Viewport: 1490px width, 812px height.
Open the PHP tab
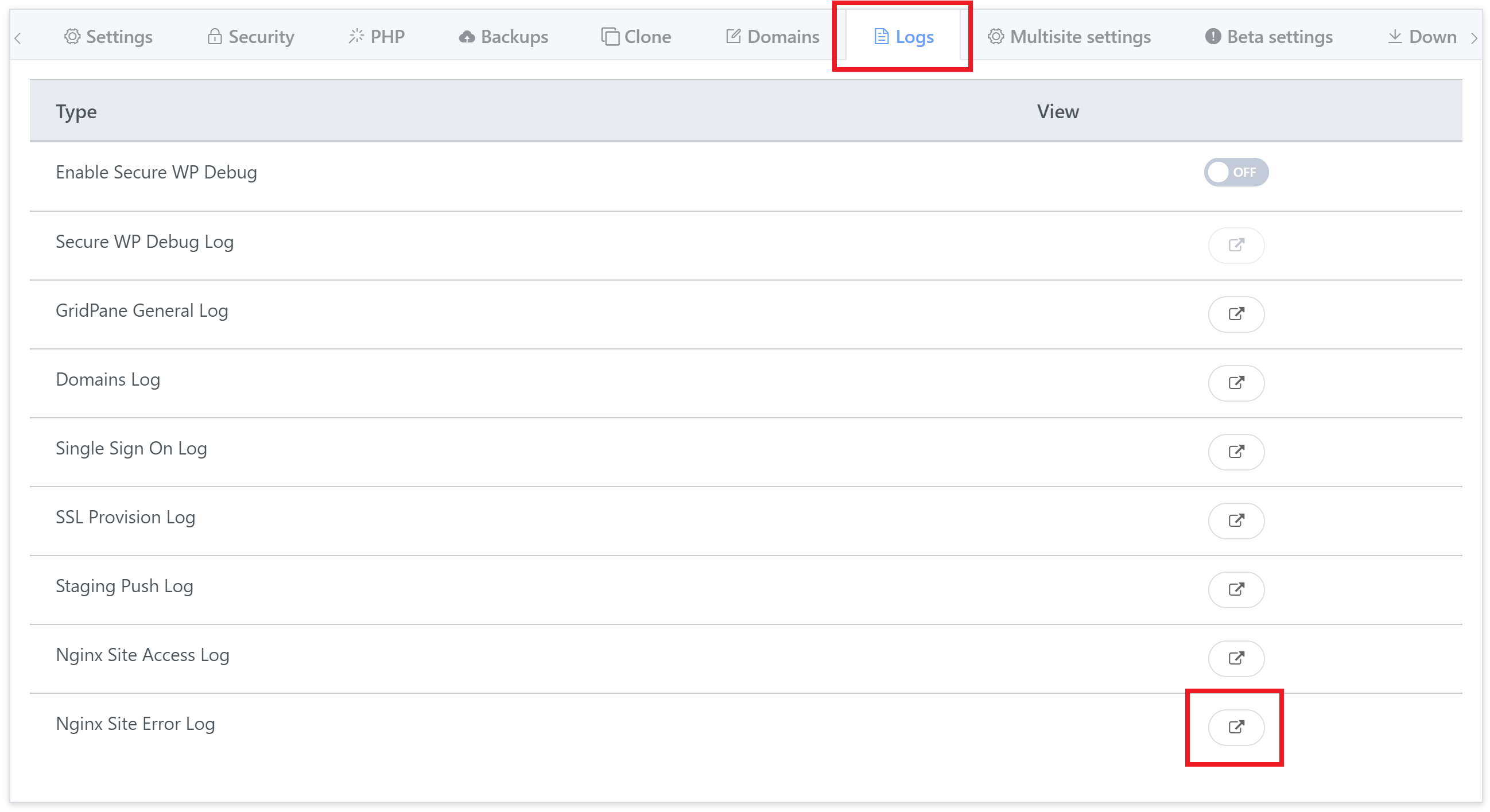pos(377,36)
